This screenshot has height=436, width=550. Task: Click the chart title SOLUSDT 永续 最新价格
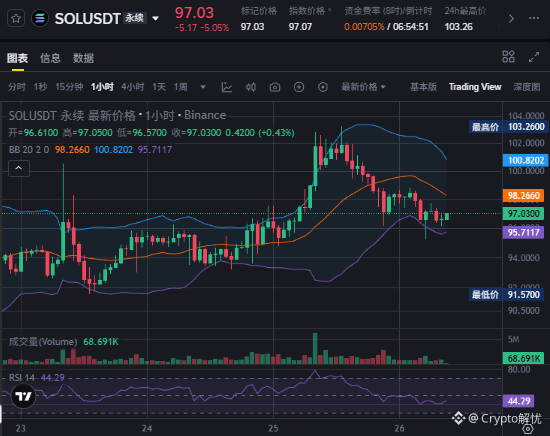pyautogui.click(x=72, y=115)
